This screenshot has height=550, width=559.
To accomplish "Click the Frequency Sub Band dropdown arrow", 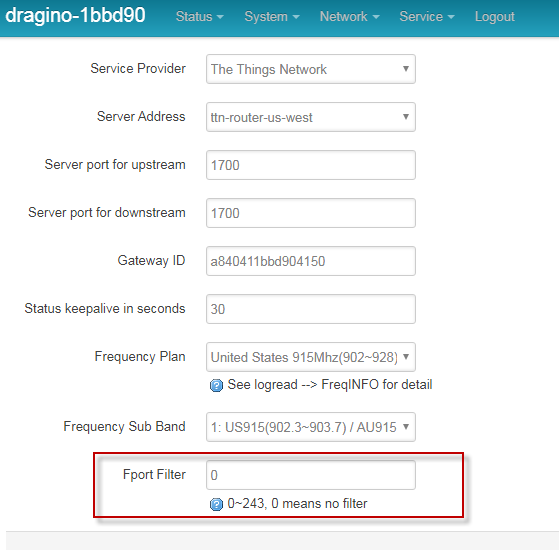I will point(405,426).
